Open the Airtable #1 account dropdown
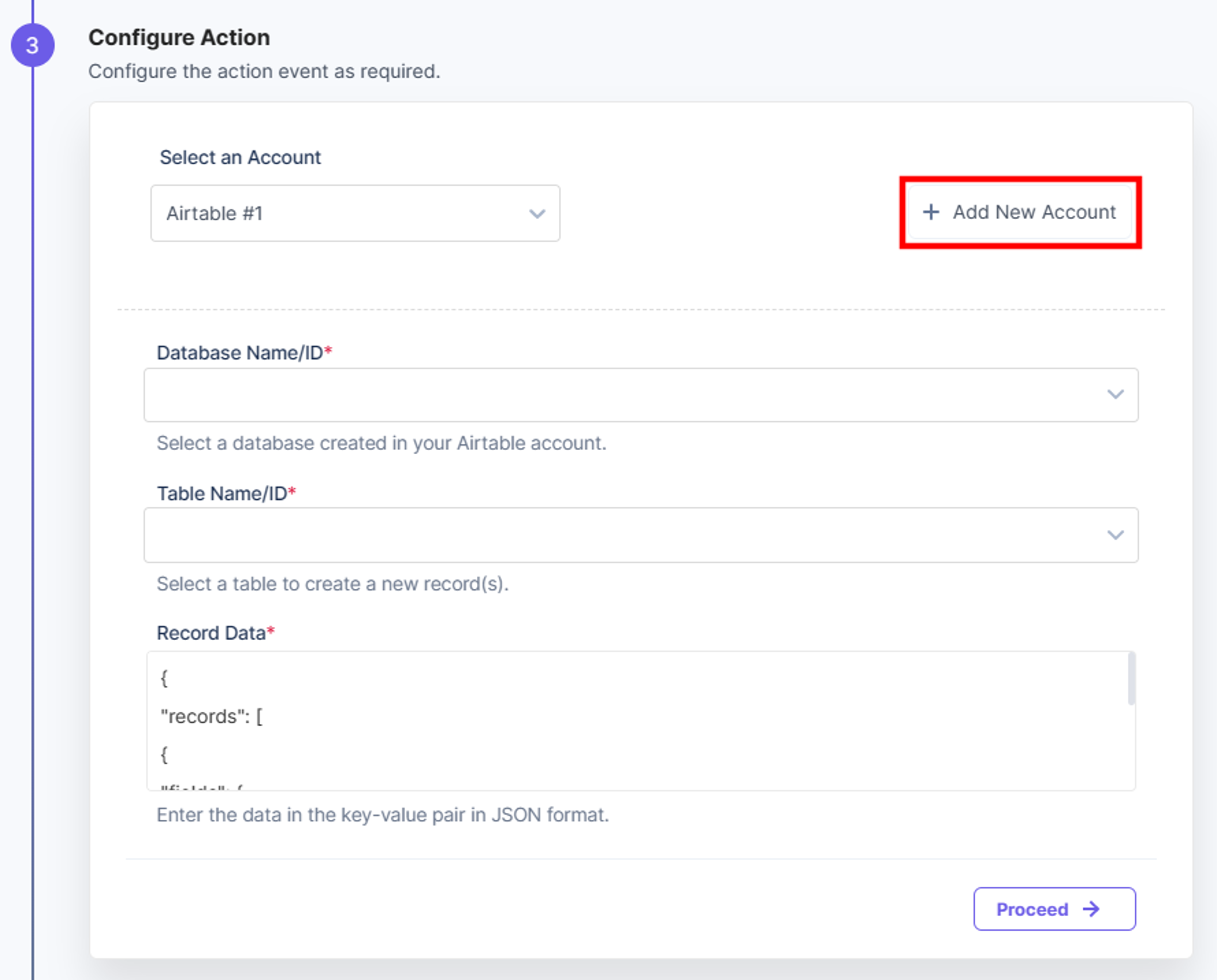This screenshot has width=1217, height=980. coord(355,213)
